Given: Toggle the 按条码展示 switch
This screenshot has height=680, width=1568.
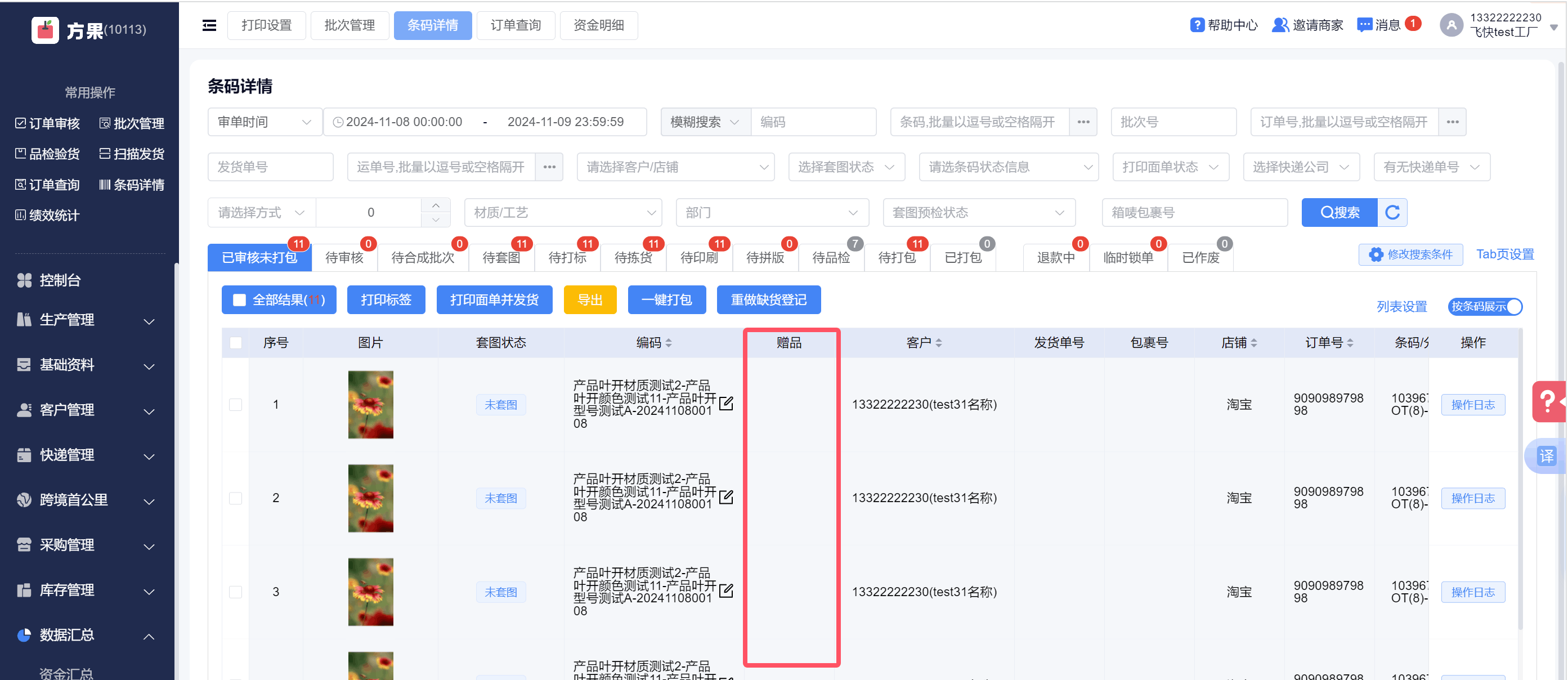Looking at the screenshot, I should pyautogui.click(x=1485, y=306).
